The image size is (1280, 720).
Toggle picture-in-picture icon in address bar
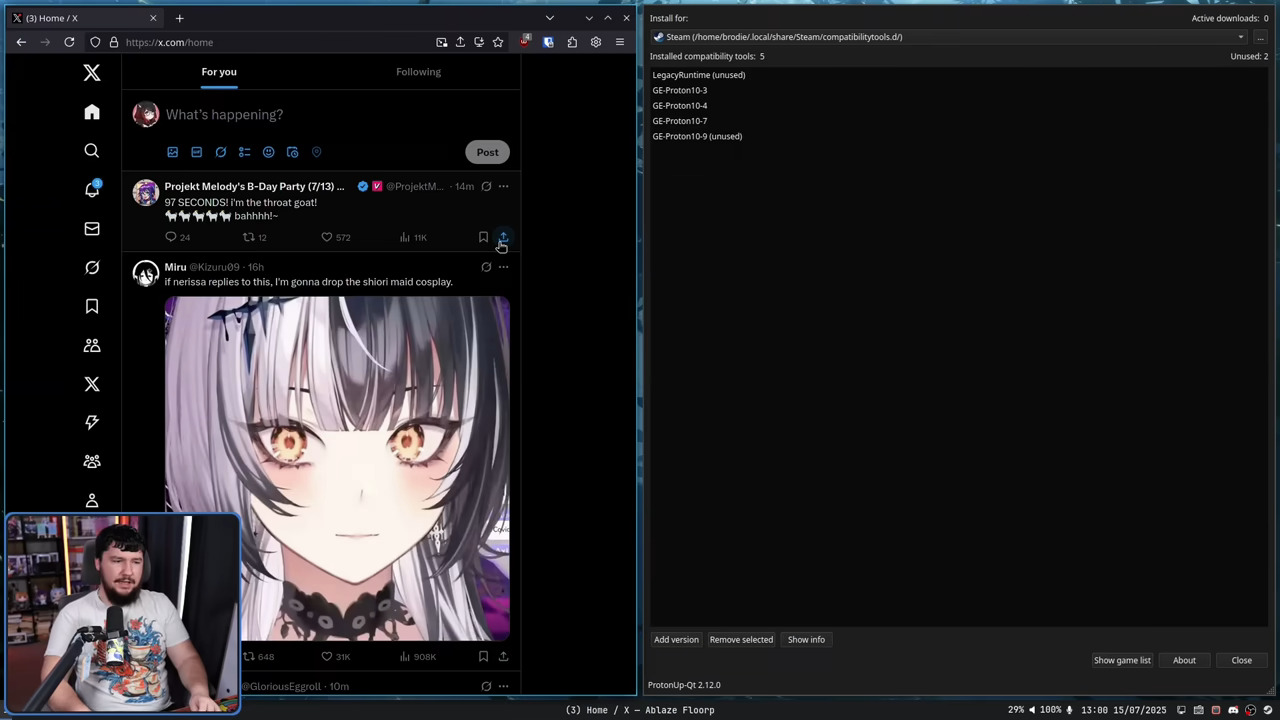pyautogui.click(x=442, y=42)
